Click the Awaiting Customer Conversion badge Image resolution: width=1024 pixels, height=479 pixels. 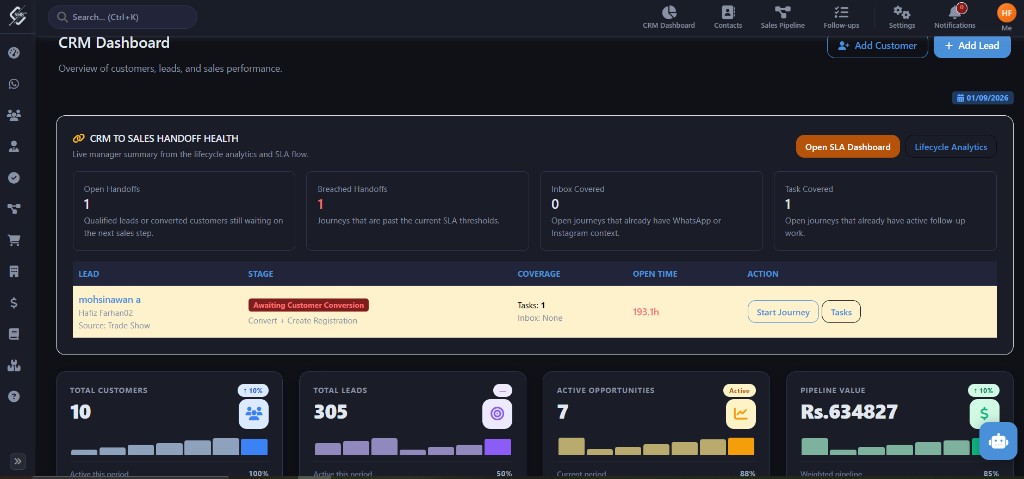[x=308, y=305]
